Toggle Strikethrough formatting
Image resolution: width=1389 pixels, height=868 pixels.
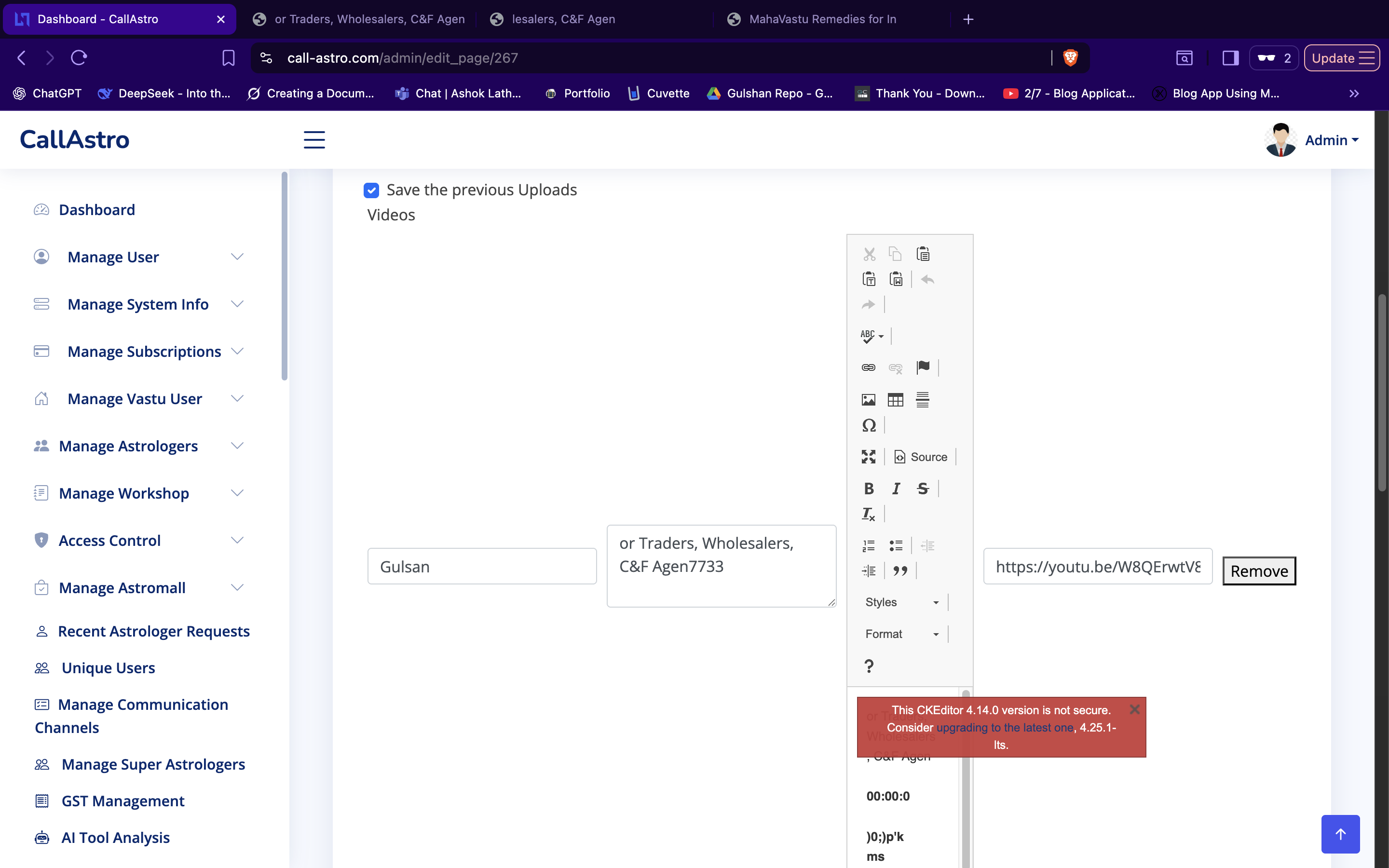[923, 488]
